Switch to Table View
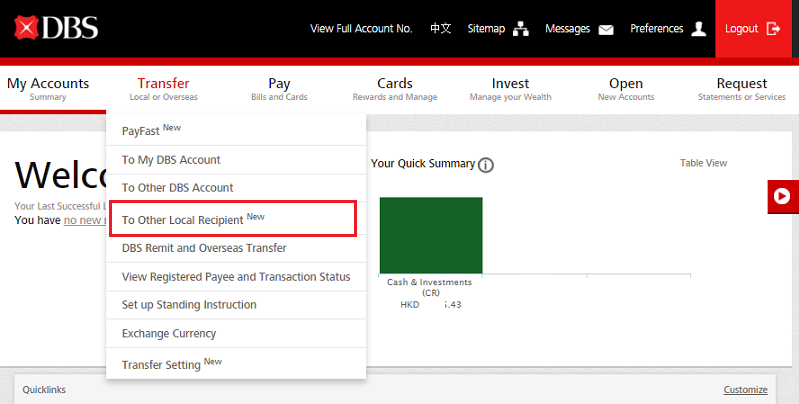This screenshot has height=404, width=799. [x=703, y=163]
